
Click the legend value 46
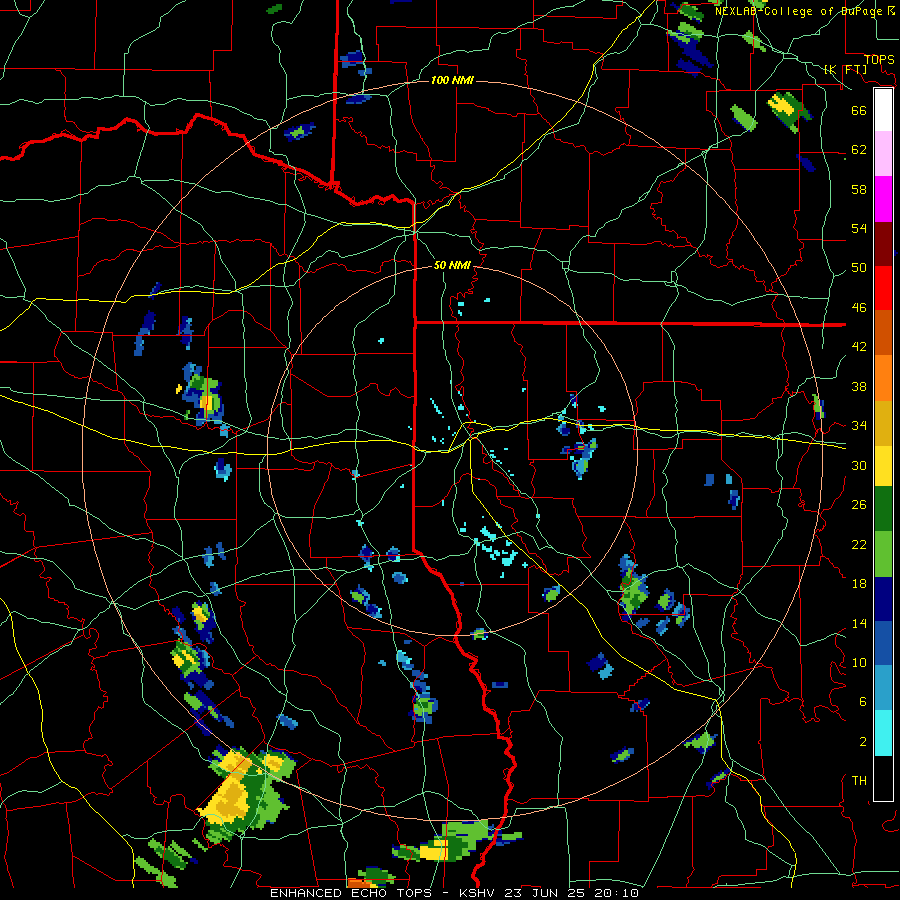click(x=859, y=308)
